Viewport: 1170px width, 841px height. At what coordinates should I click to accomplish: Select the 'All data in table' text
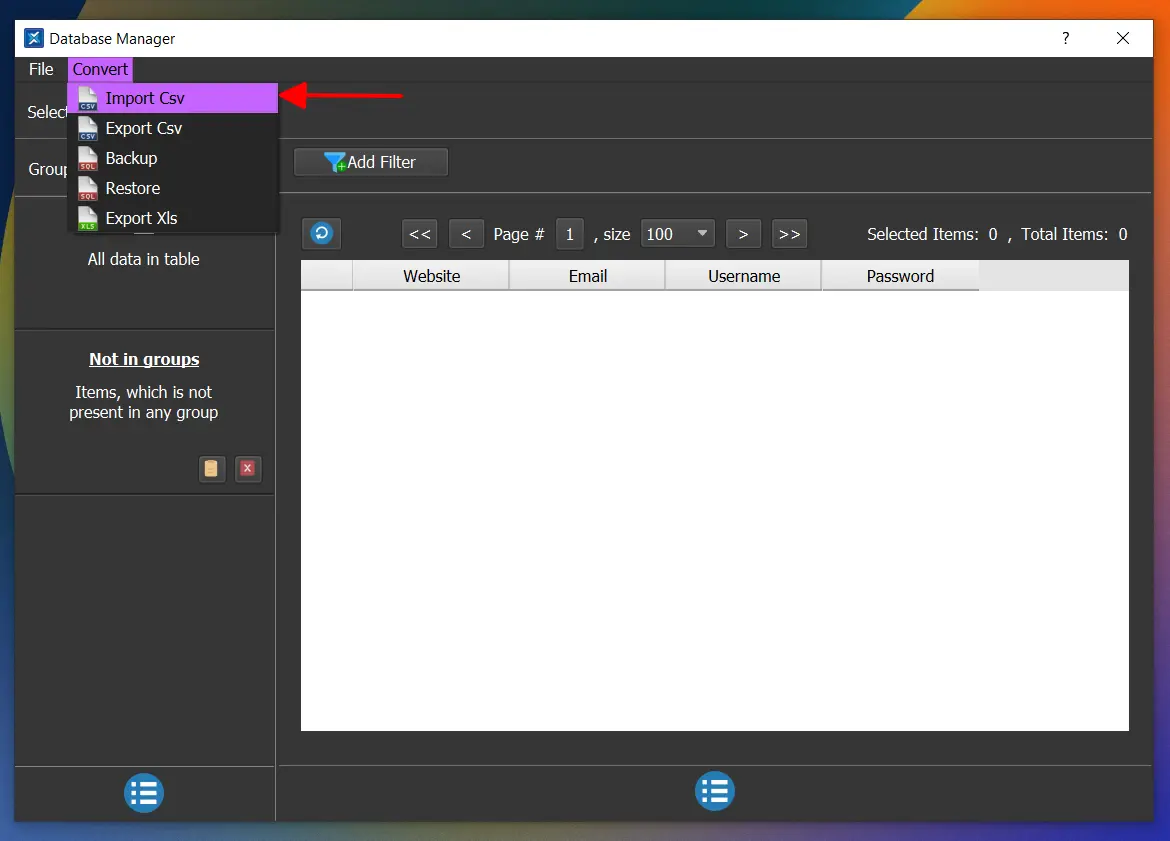[143, 260]
